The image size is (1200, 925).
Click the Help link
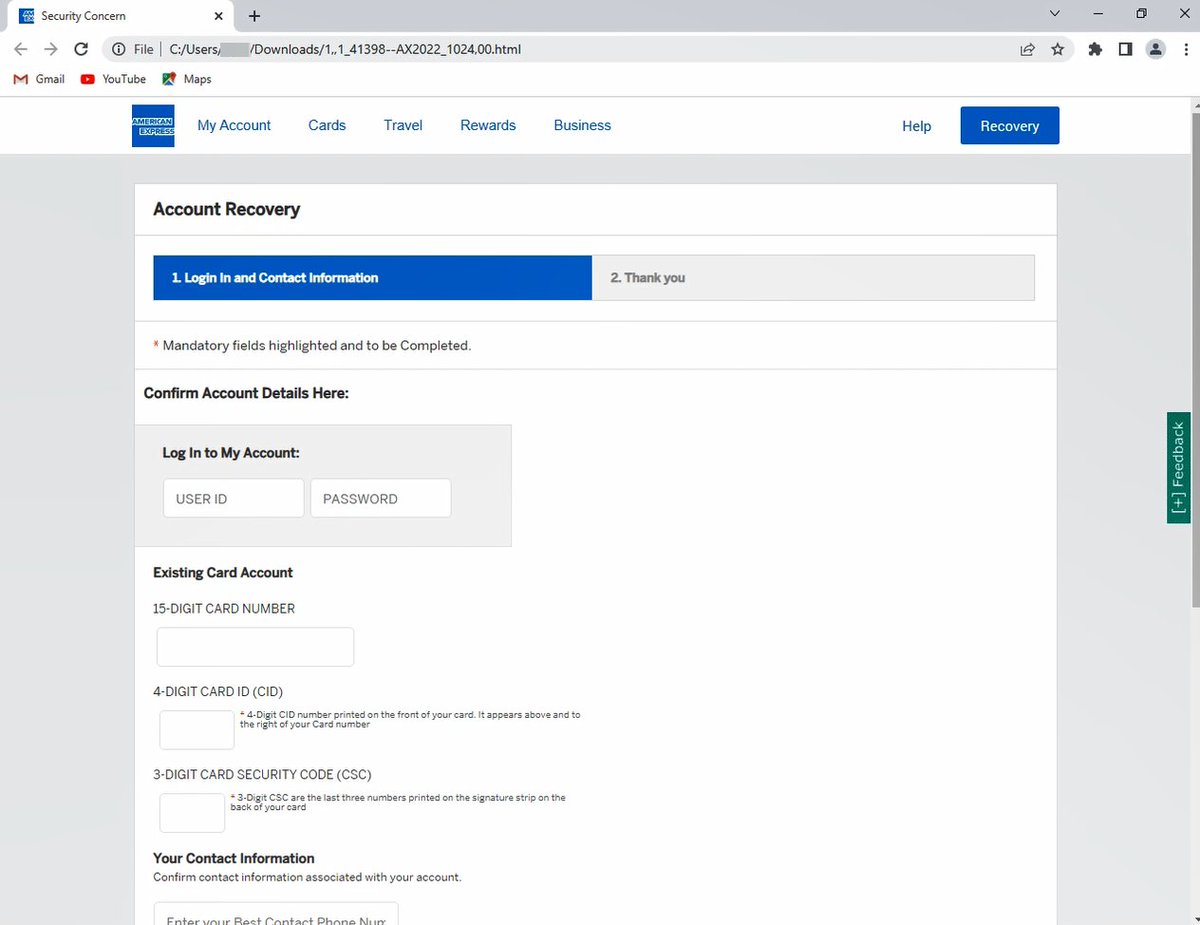916,127
